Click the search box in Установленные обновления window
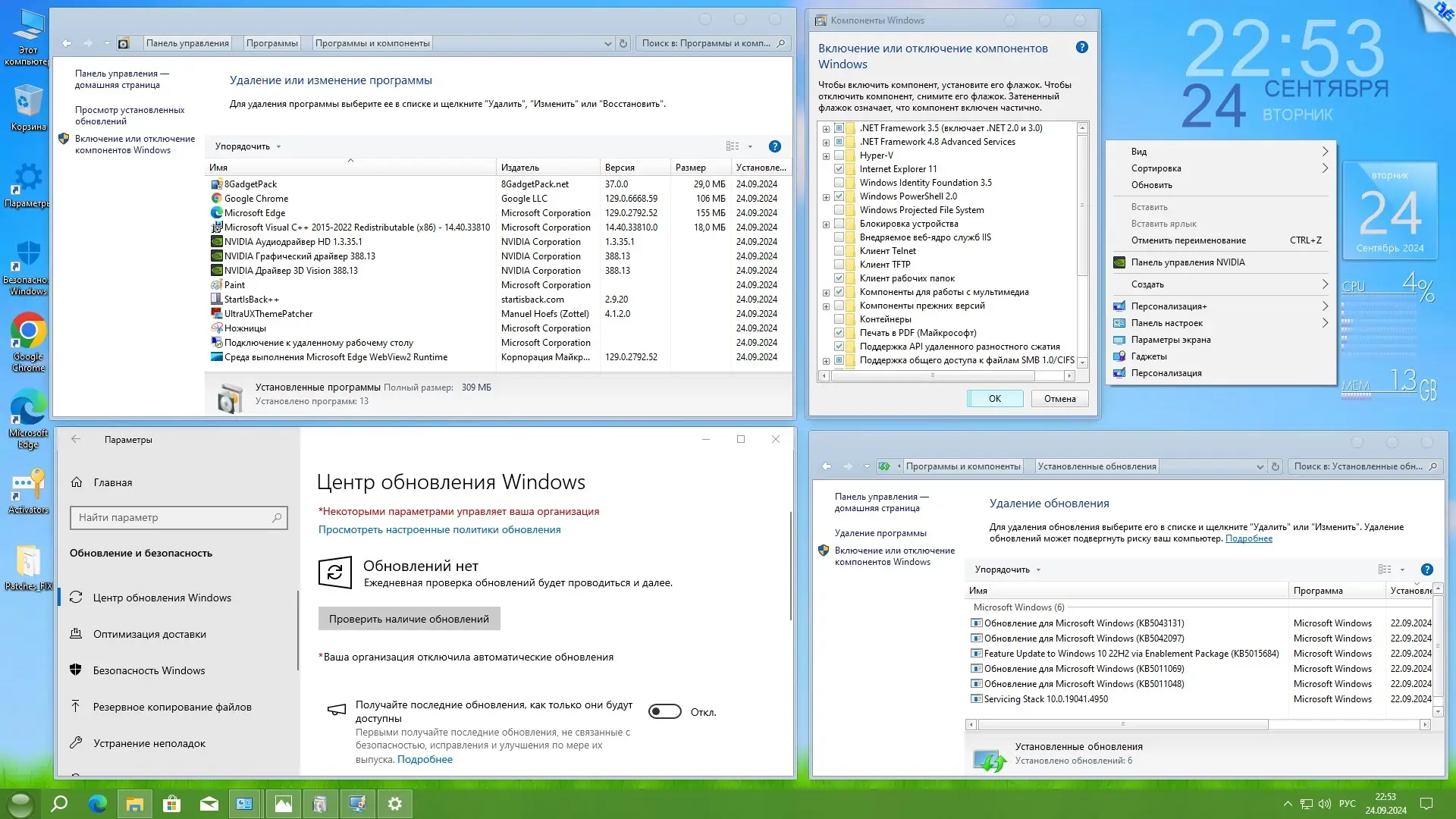The width and height of the screenshot is (1456, 819). tap(1363, 466)
